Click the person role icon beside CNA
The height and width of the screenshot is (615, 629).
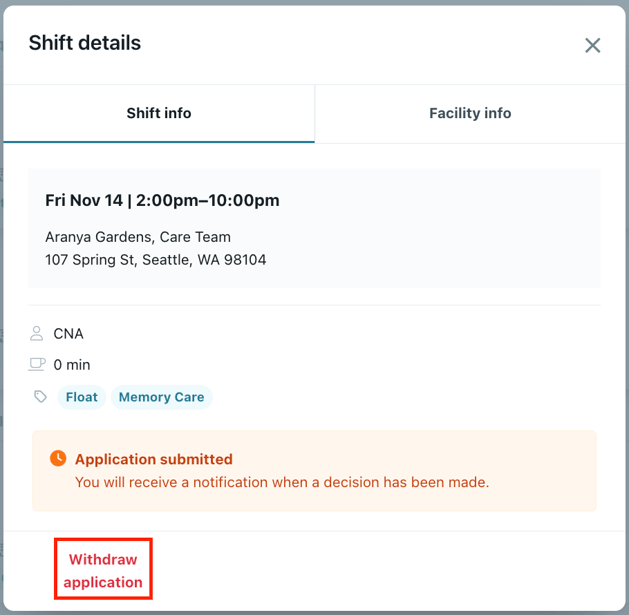coord(37,333)
